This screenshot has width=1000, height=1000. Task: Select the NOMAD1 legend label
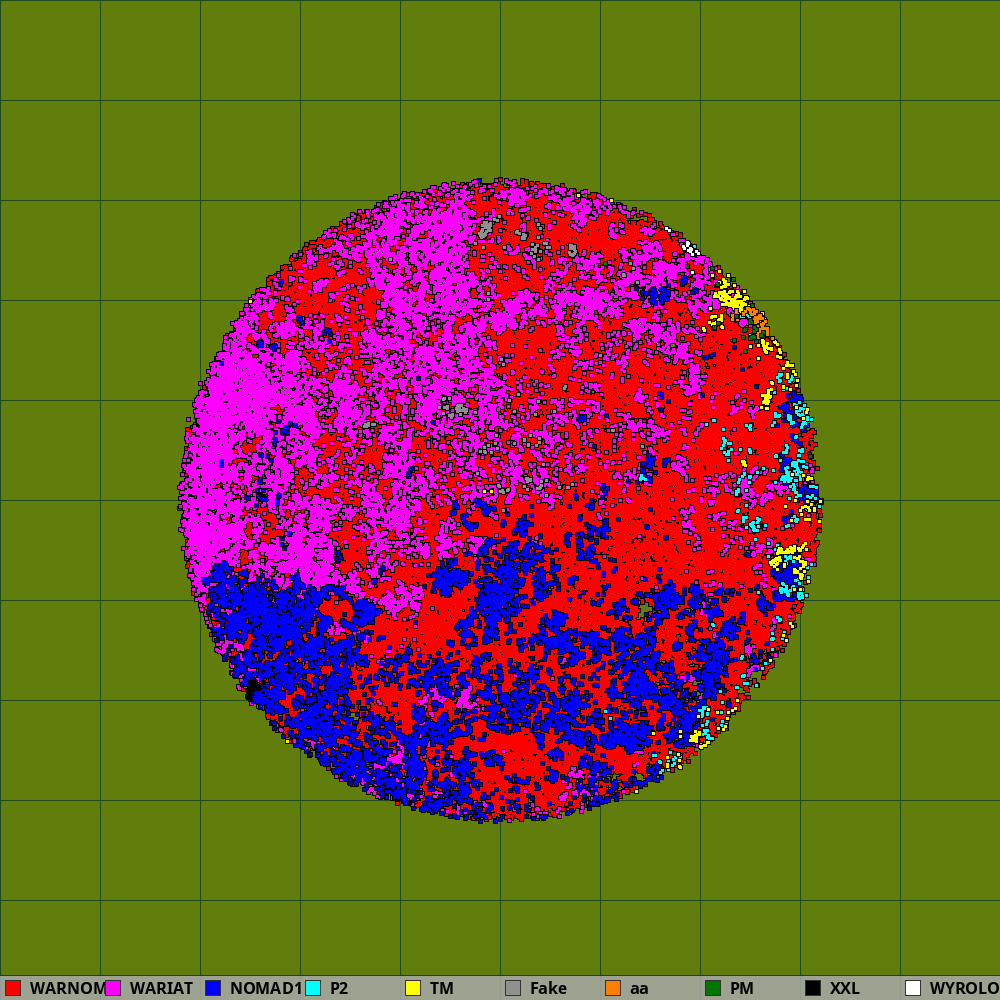266,989
